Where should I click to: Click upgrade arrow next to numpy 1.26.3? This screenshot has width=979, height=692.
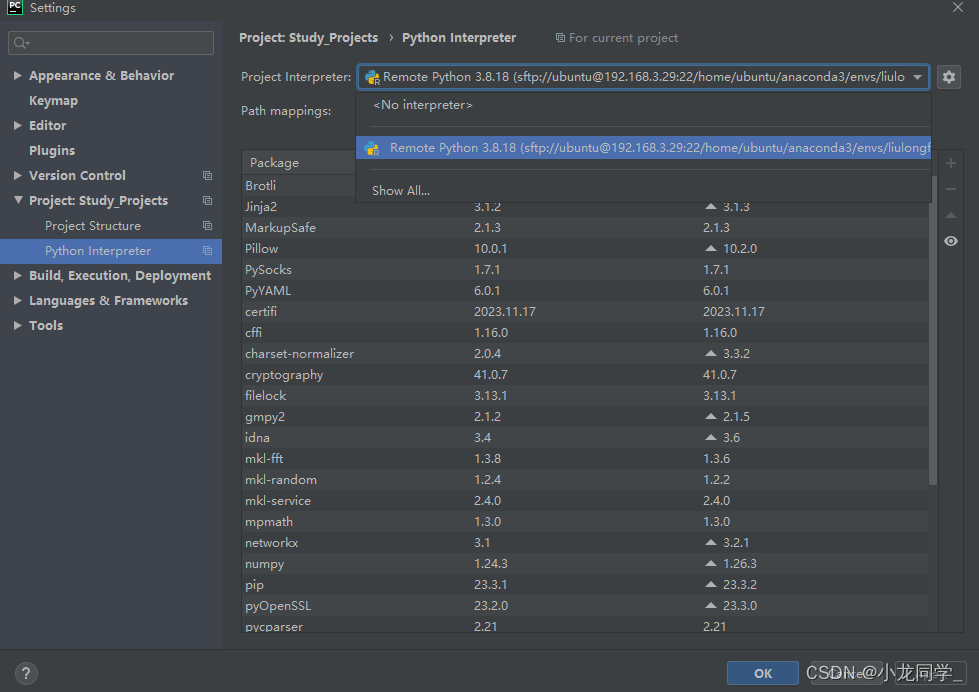pyautogui.click(x=711, y=563)
